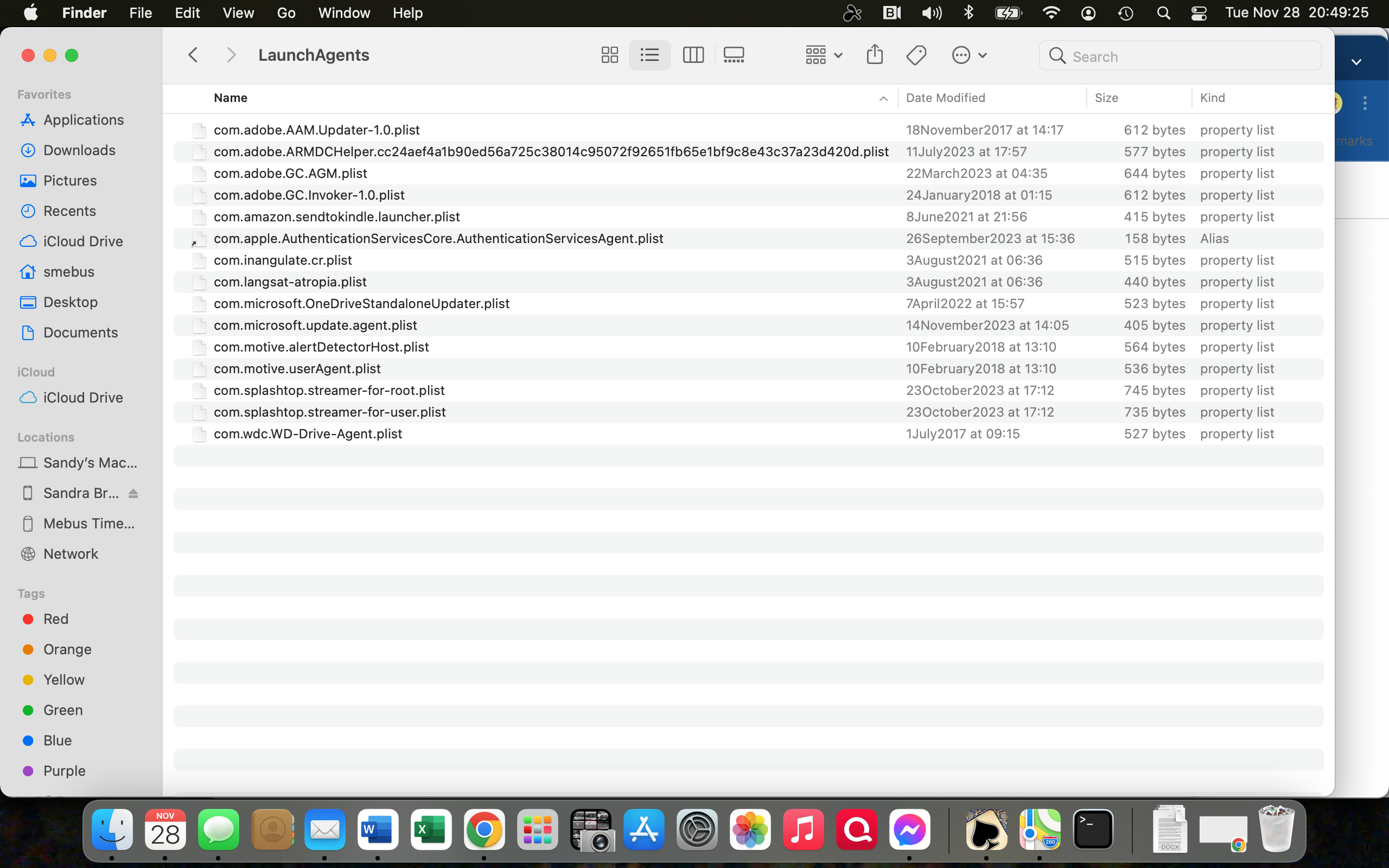Eject the Sandra Br... device
This screenshot has height=868, width=1389.
point(133,493)
